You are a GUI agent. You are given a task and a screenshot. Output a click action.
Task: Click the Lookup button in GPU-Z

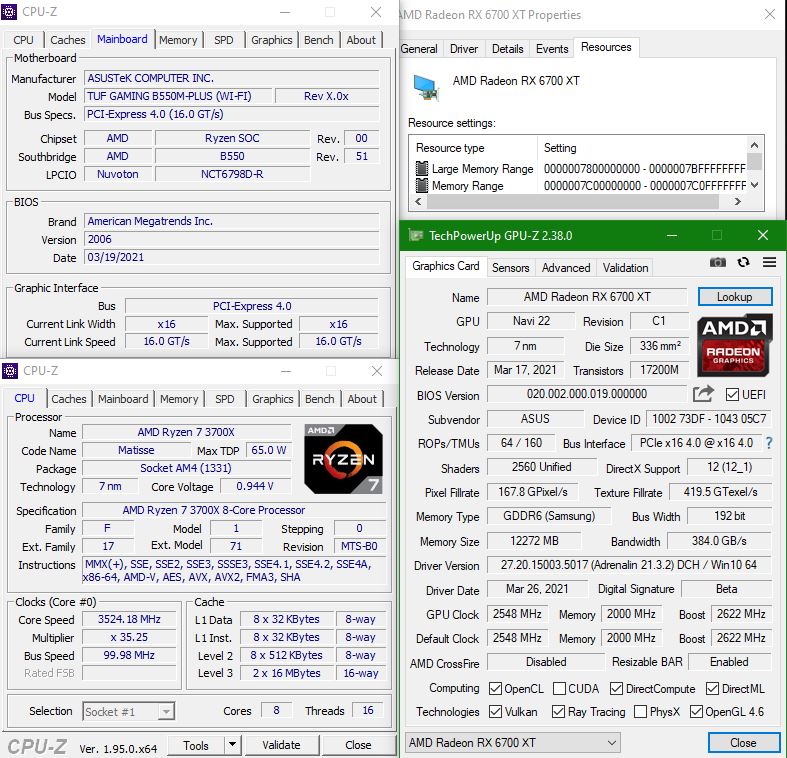tap(735, 297)
